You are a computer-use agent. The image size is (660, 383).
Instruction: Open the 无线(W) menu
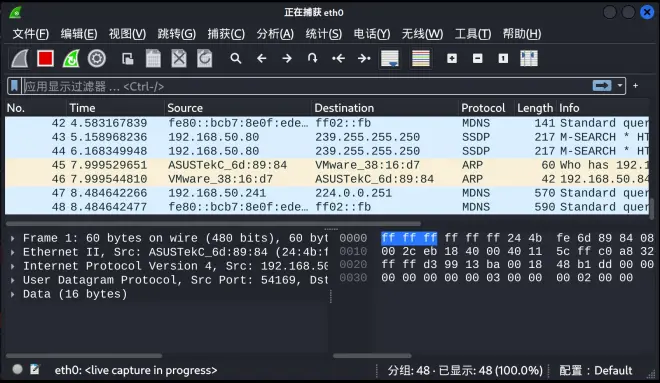coord(422,34)
